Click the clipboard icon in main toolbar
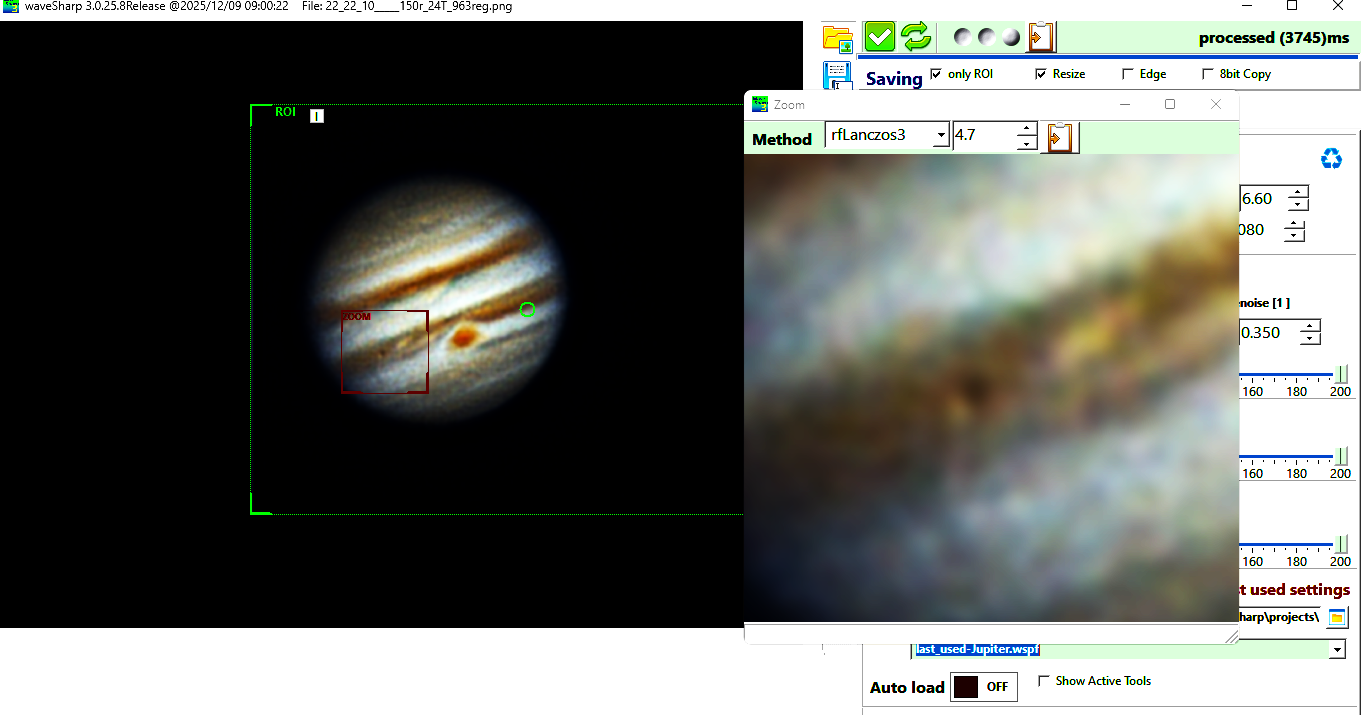The width and height of the screenshot is (1372, 715). click(1041, 38)
